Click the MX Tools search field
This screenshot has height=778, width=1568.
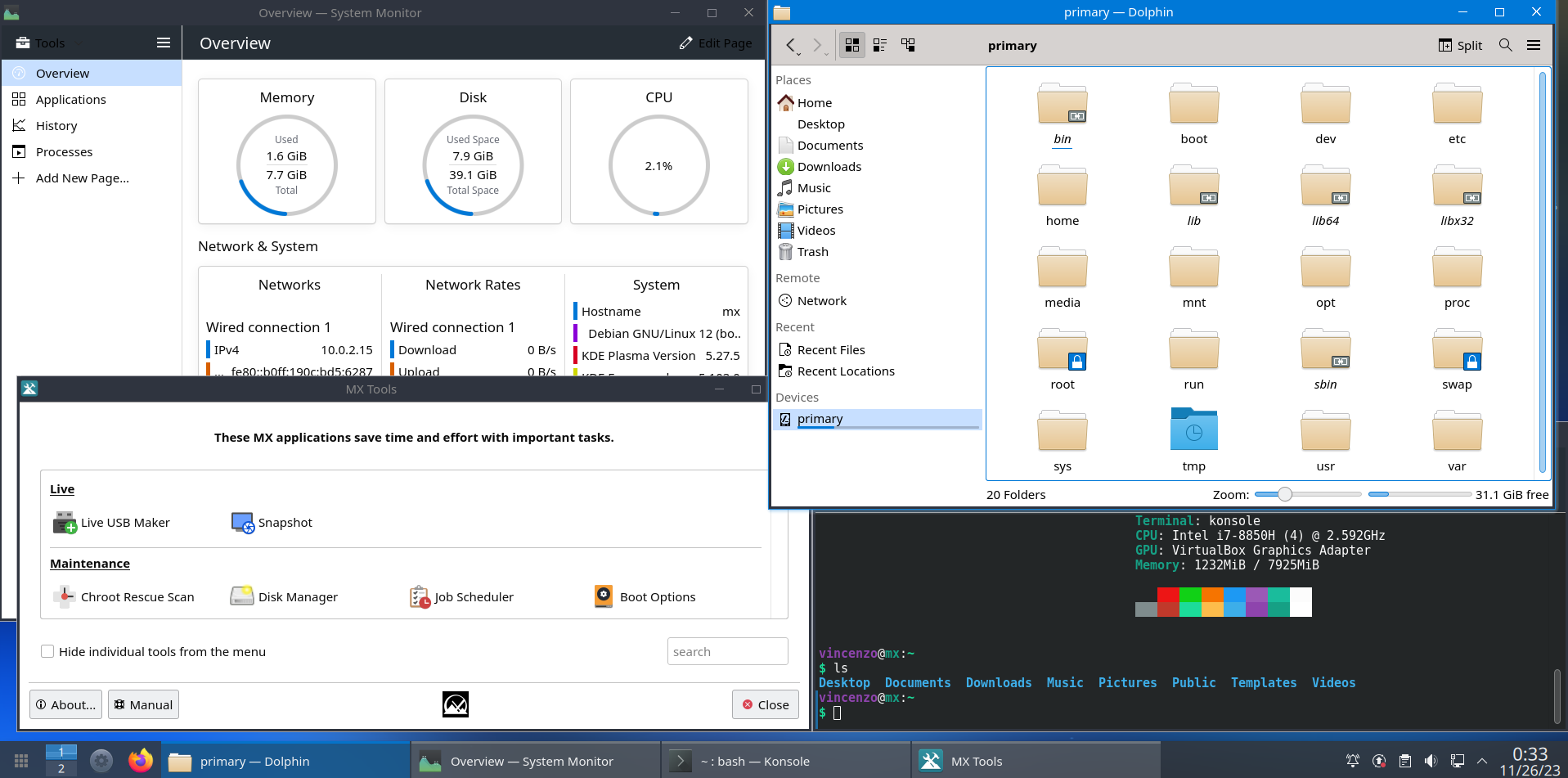[x=728, y=652]
